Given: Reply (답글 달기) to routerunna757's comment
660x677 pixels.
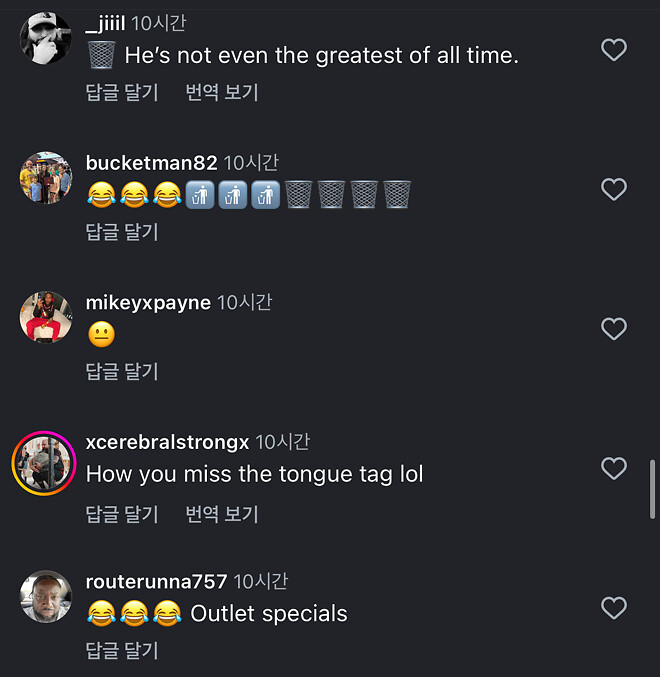Looking at the screenshot, I should (122, 651).
